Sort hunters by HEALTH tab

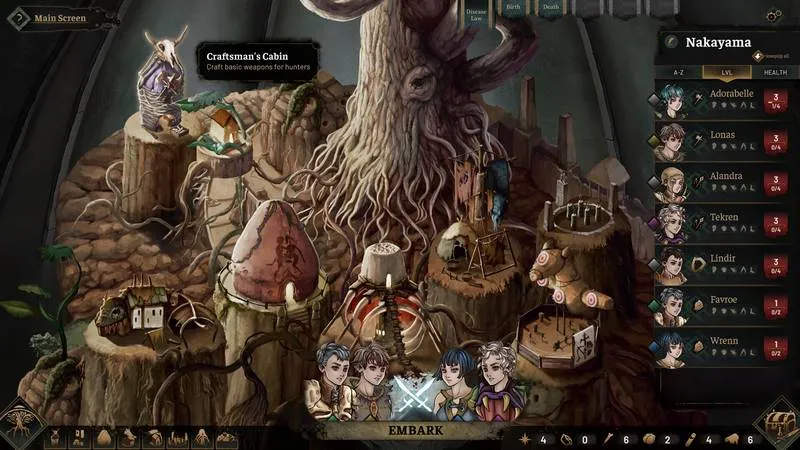pyautogui.click(x=774, y=72)
